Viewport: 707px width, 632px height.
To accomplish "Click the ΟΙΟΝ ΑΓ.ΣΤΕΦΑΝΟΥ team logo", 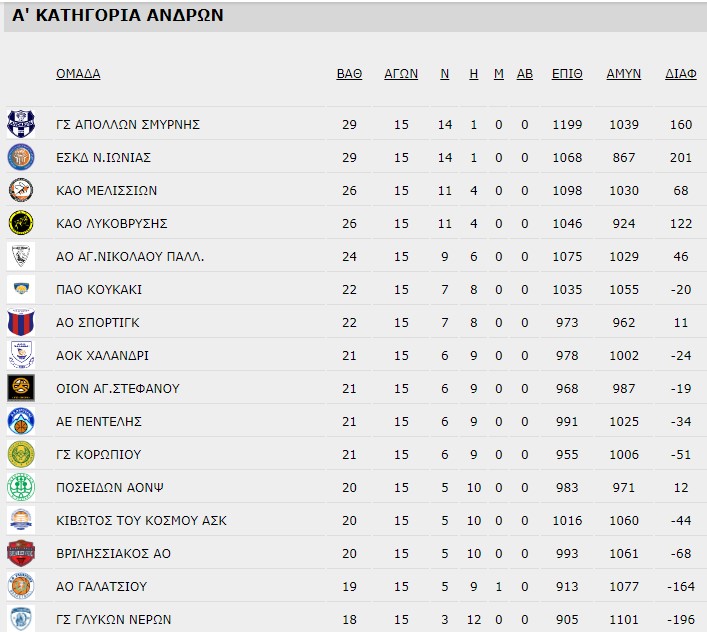I will 21,388.
